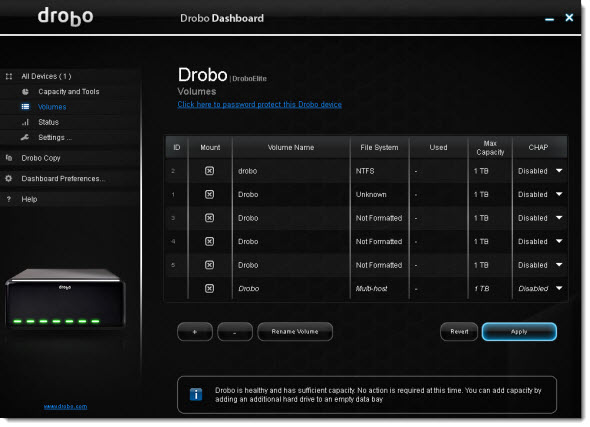This screenshot has height=427, width=590.
Task: Click the Max Capacity column header
Action: 490,147
